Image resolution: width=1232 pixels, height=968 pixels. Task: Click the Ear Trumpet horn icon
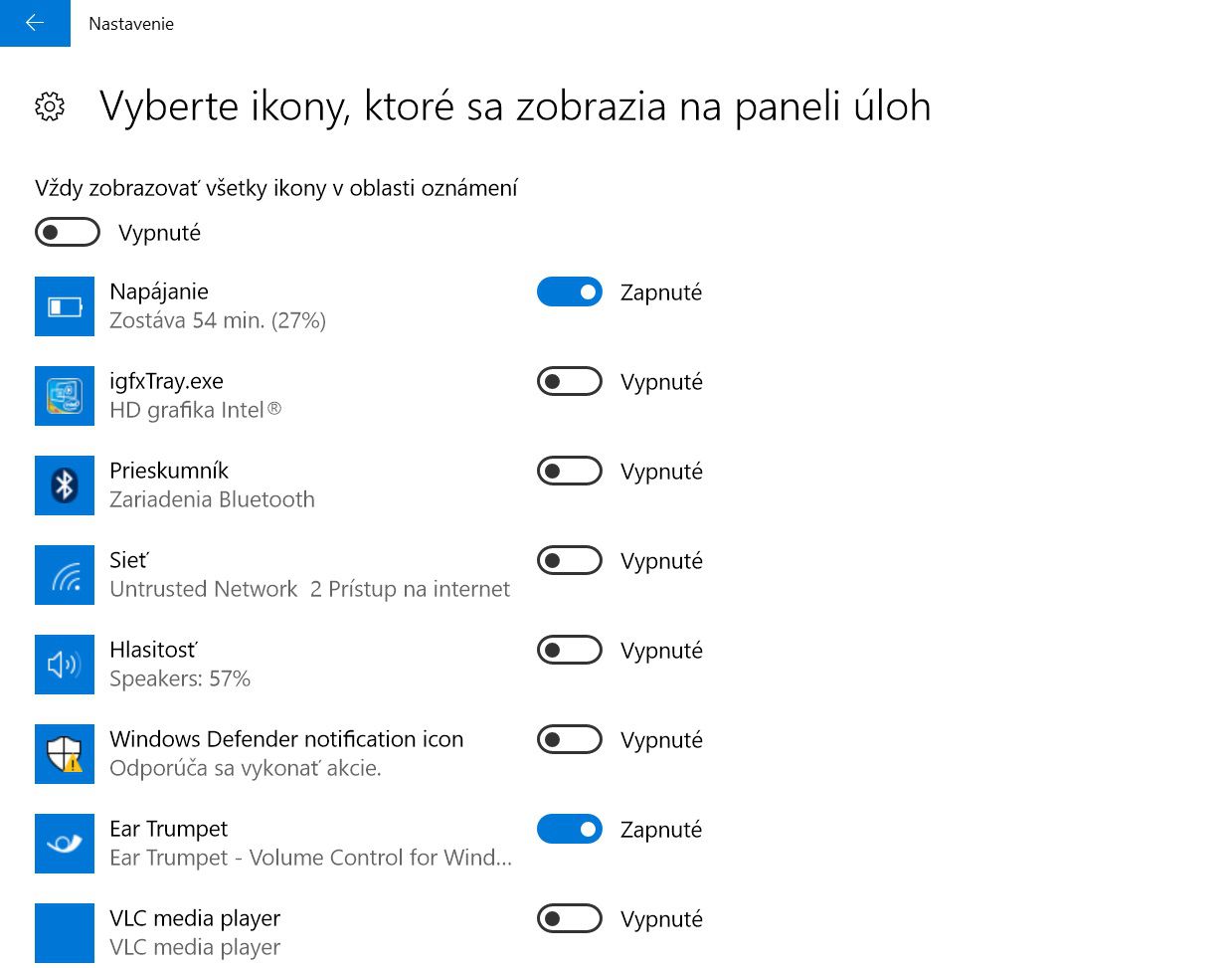coord(65,844)
